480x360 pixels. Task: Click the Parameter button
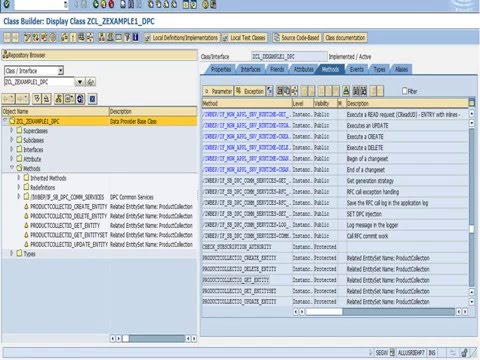pyautogui.click(x=218, y=91)
